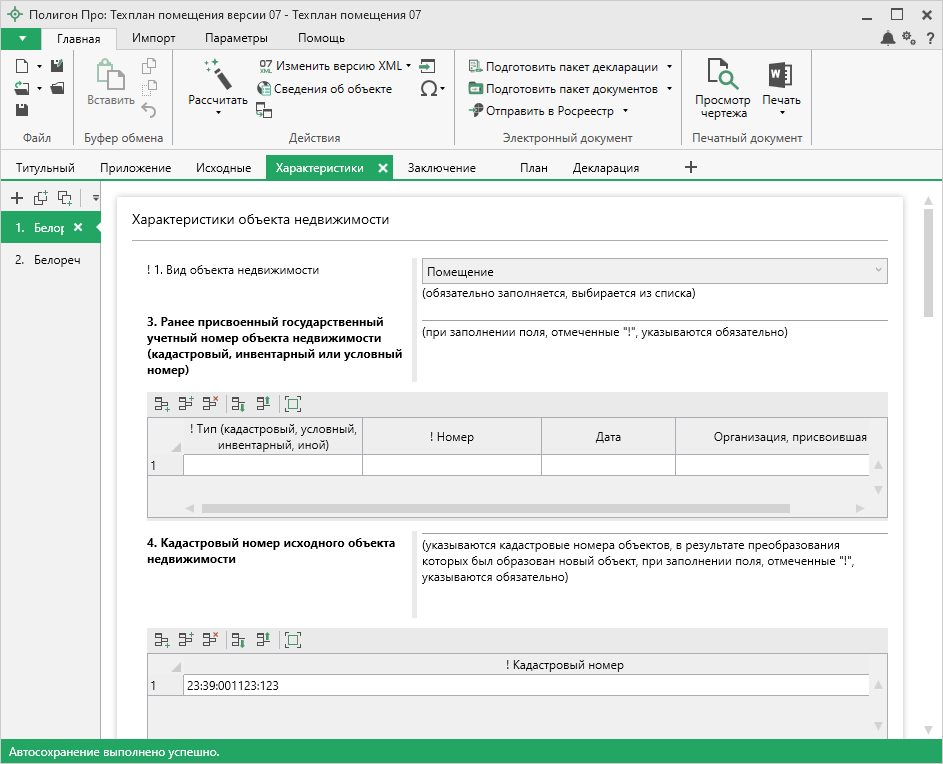
Task: Select second item Белореч in sidebar list
Action: click(x=57, y=260)
